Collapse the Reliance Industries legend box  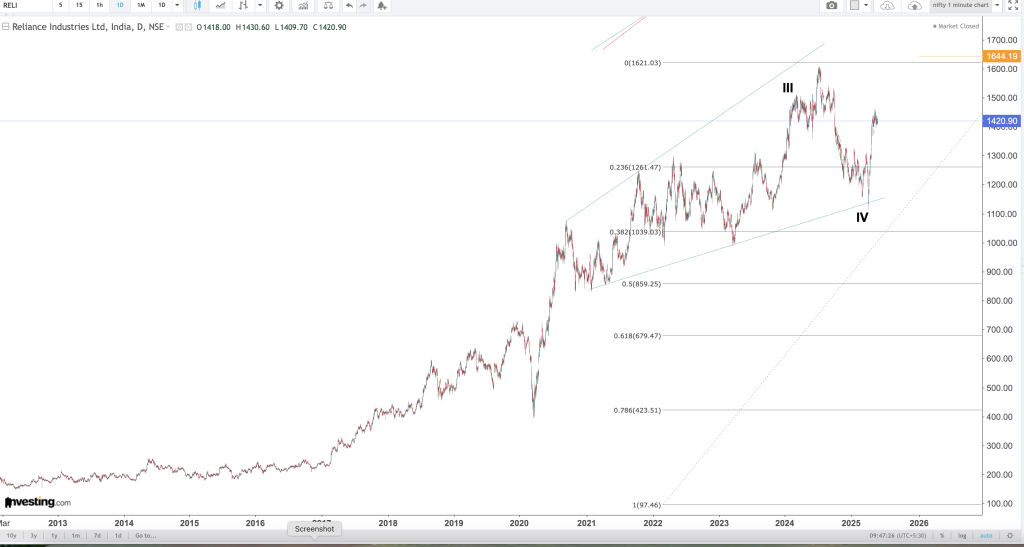[5, 27]
